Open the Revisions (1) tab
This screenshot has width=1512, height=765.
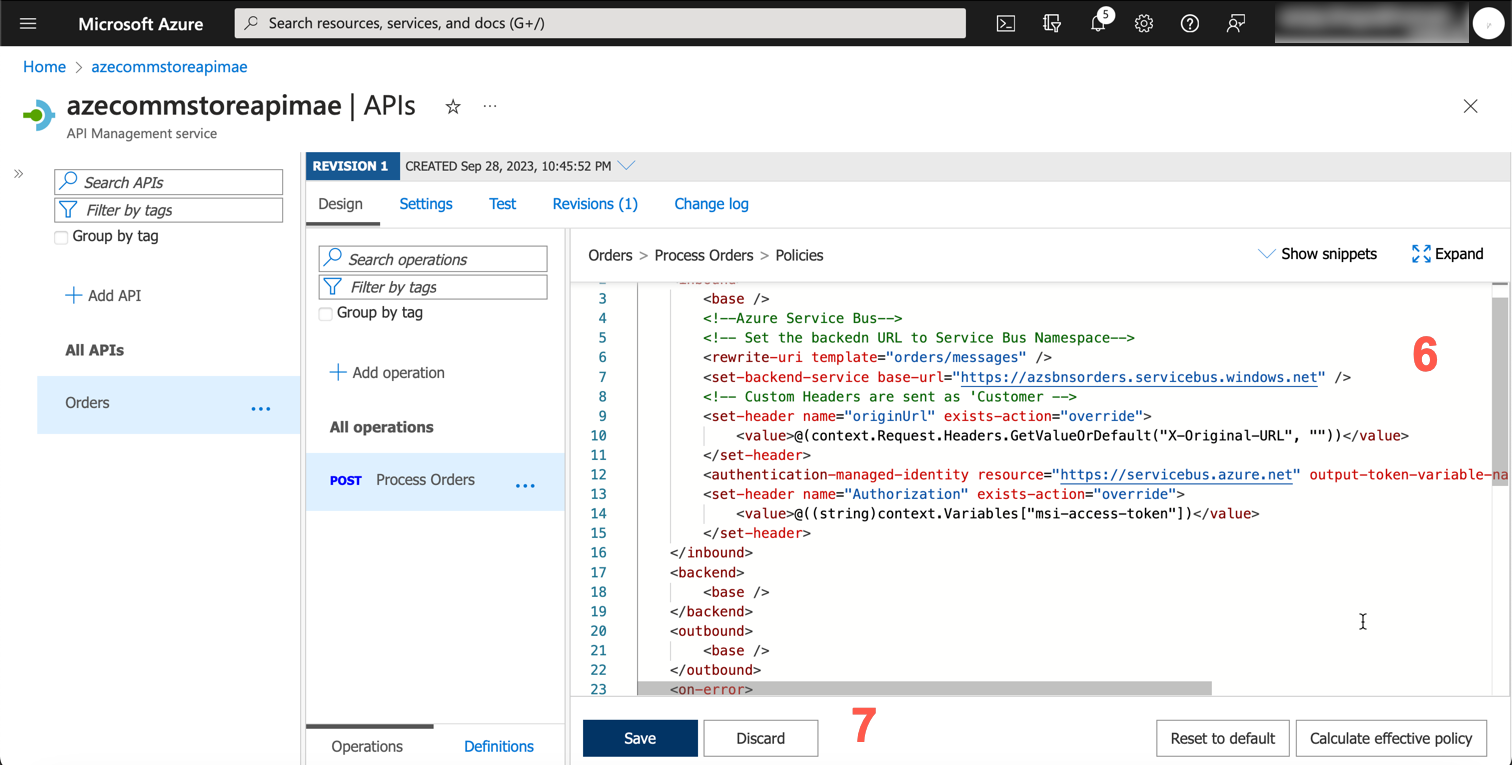595,204
